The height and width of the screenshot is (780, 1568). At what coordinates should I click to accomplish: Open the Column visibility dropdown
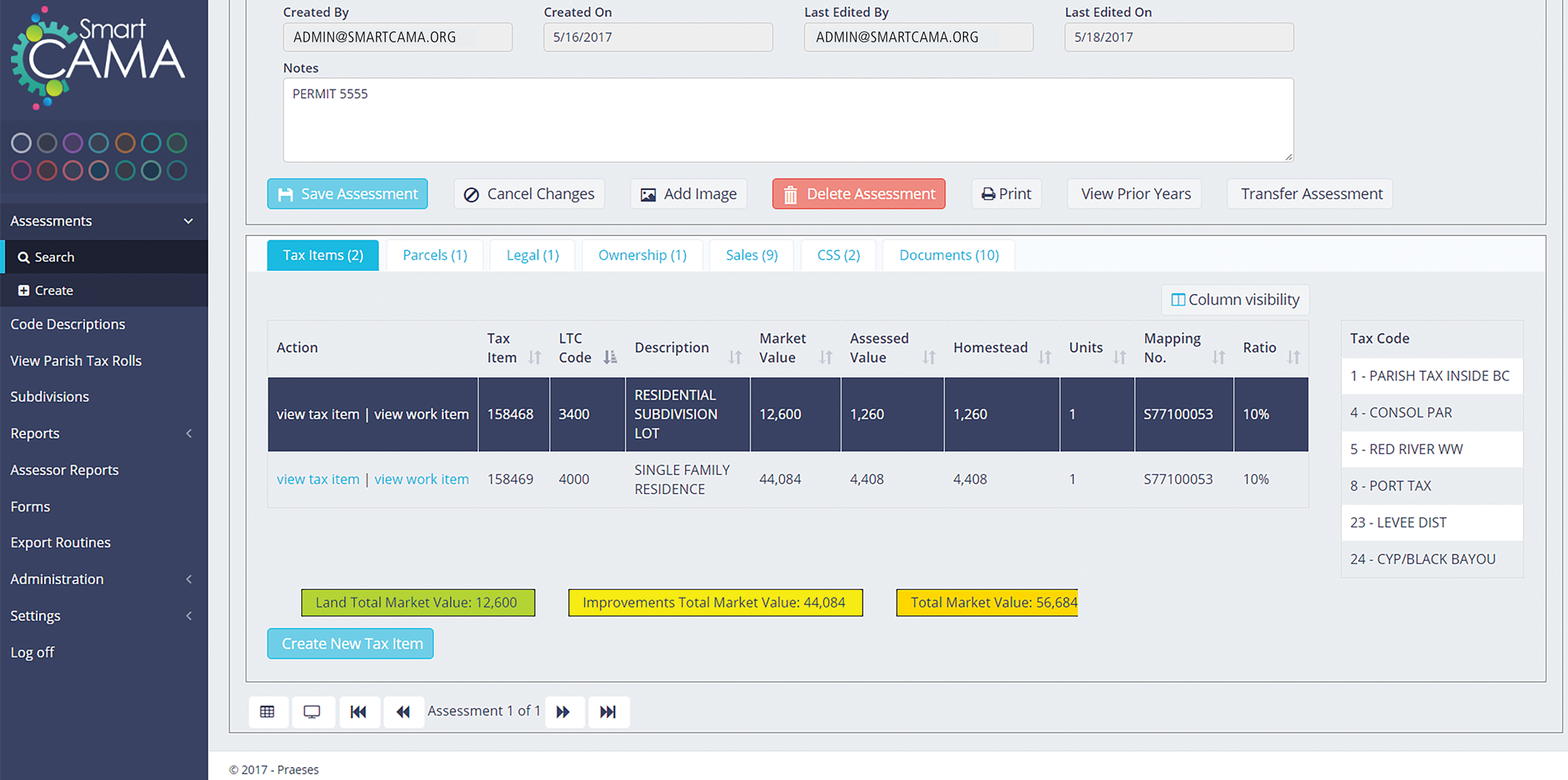[1235, 300]
